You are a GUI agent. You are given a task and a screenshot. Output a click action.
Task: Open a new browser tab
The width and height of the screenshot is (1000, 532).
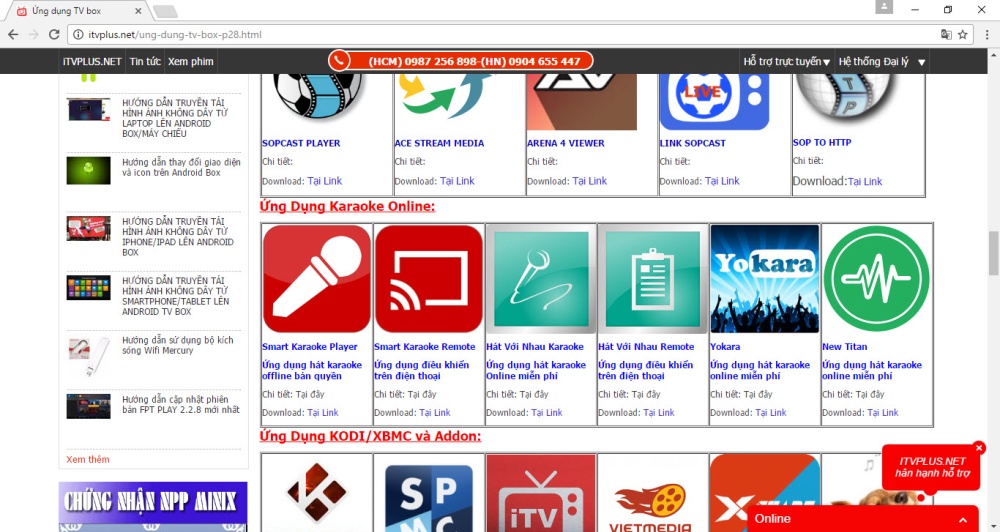coord(166,11)
